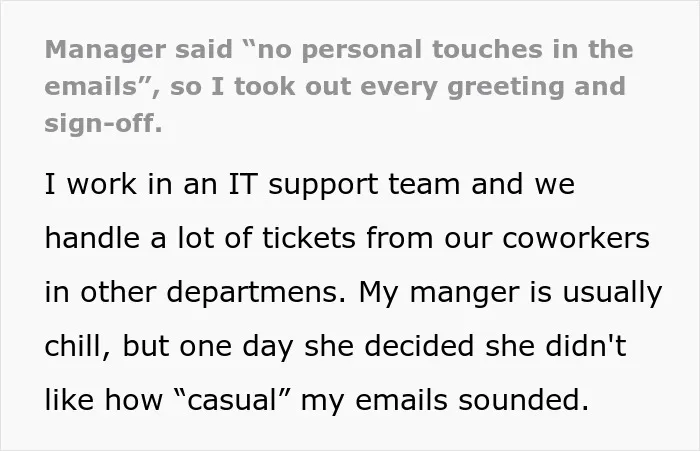The image size is (700, 451).
Task: Click the word "handle" in the paragraph
Action: click(x=92, y=238)
